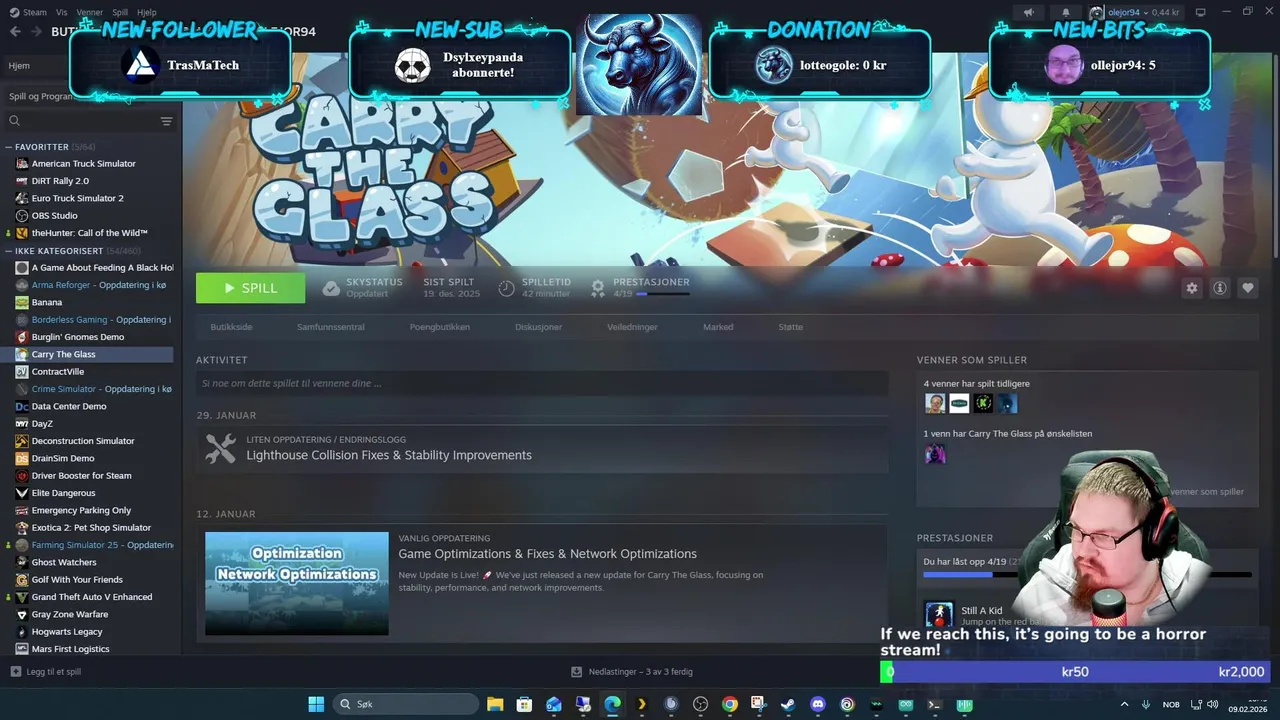The height and width of the screenshot is (720, 1280).
Task: Open game info icon
Action: pos(1220,288)
